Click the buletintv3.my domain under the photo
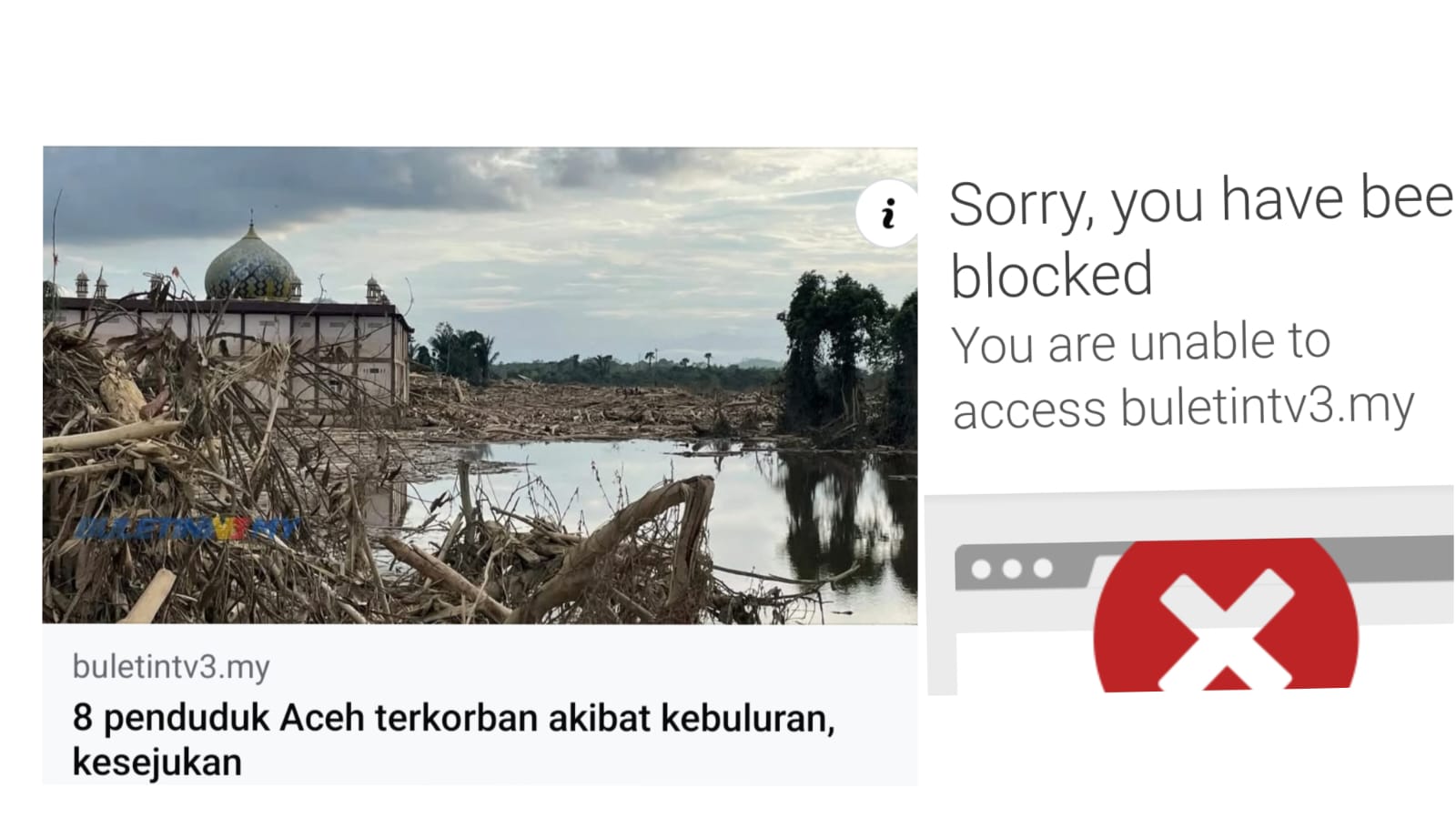This screenshot has height=818, width=1456. coord(171,667)
